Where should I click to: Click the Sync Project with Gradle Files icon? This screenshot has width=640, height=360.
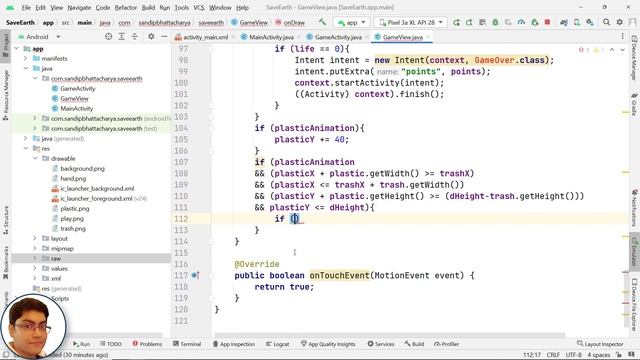tap(564, 22)
